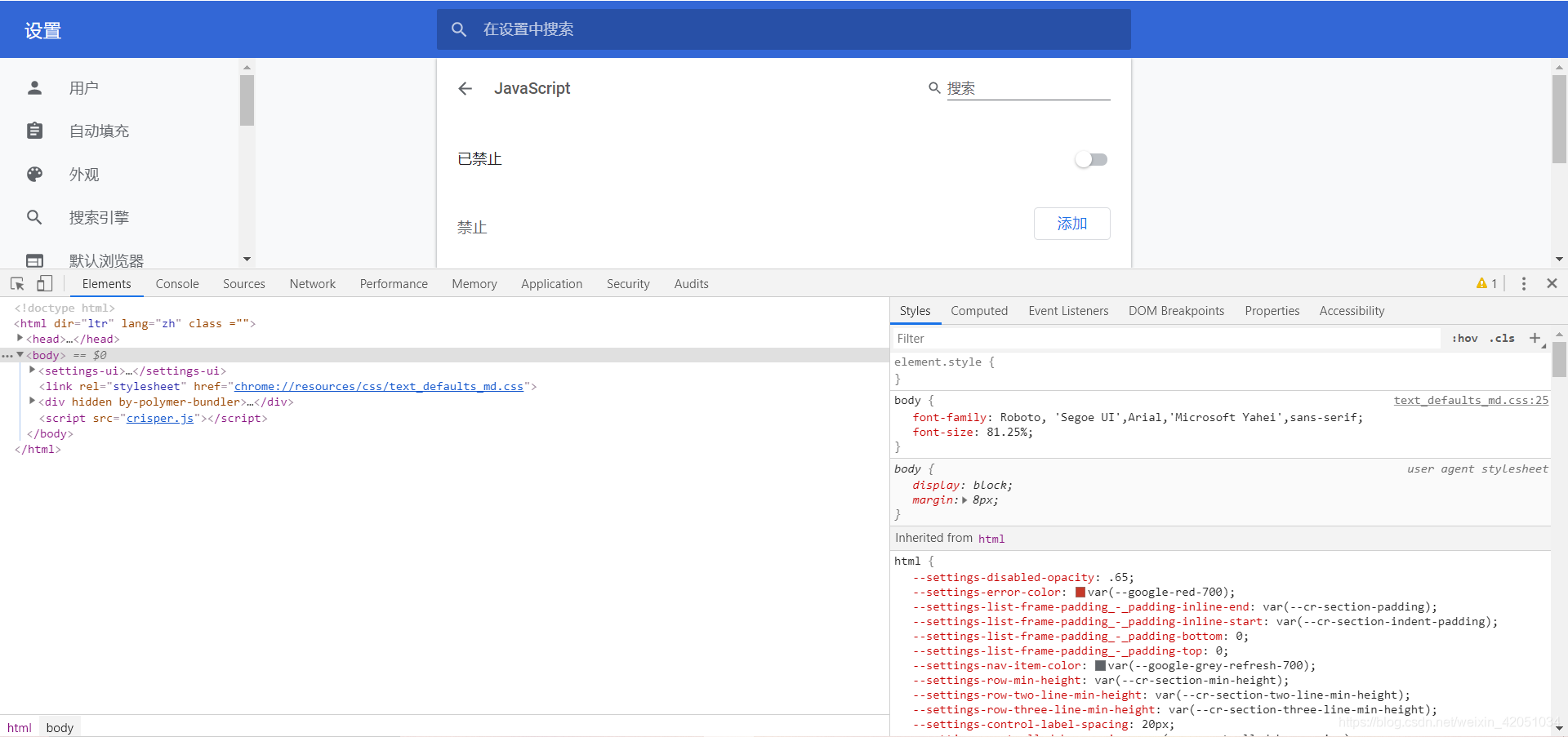This screenshot has height=737, width=1568.
Task: Open the DevTools three-dot customize menu
Action: point(1524,283)
